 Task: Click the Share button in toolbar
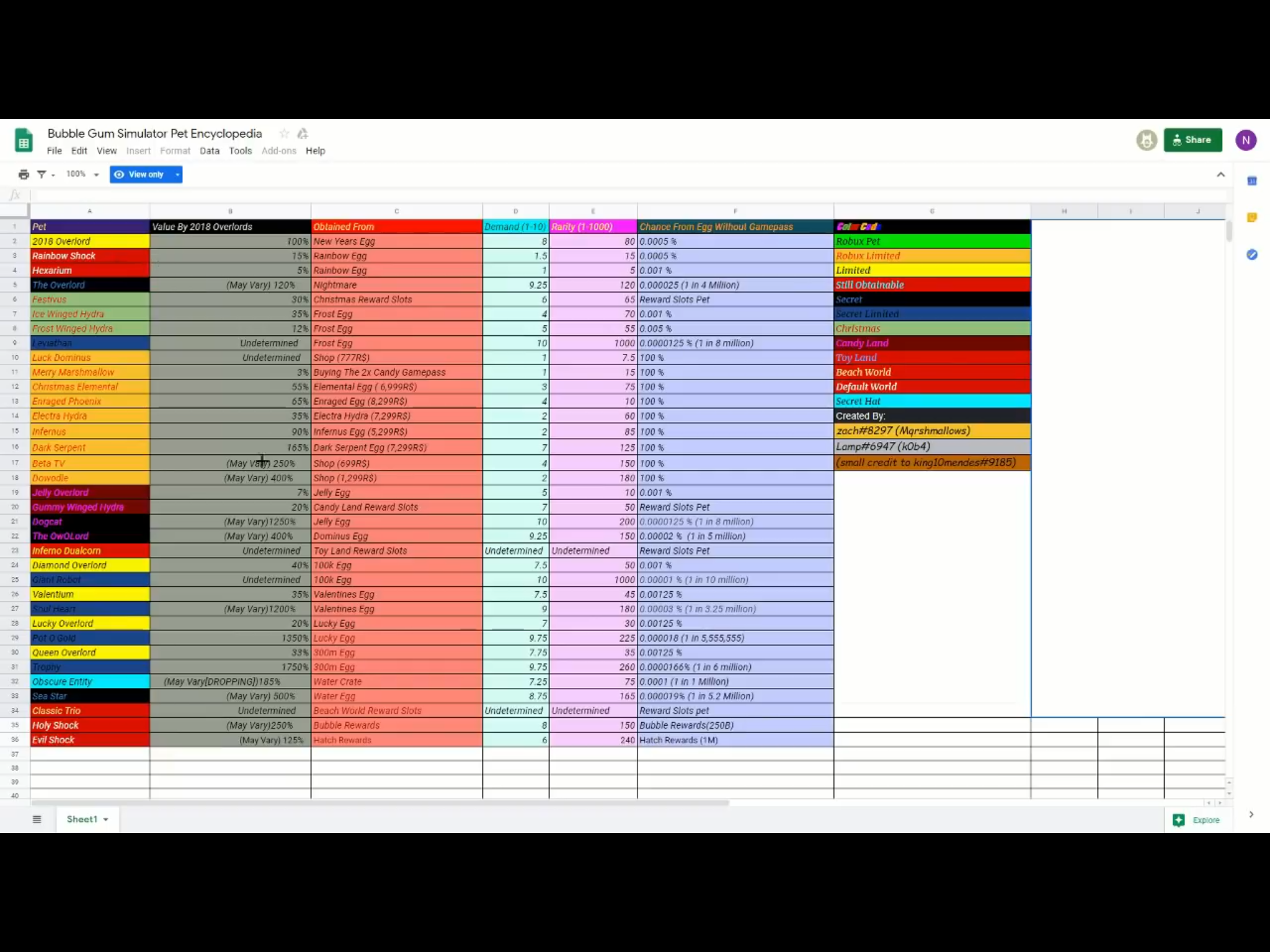(1192, 139)
